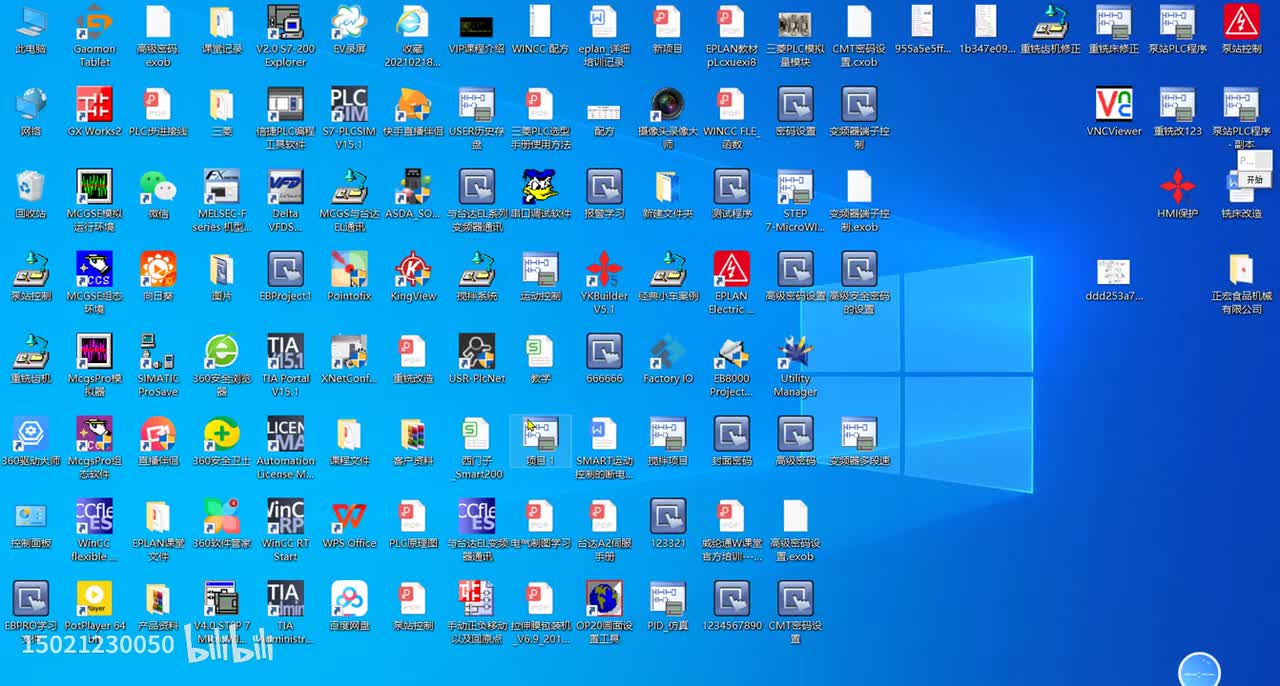
Task: Select the highlighted 项目1 project file
Action: click(x=540, y=436)
